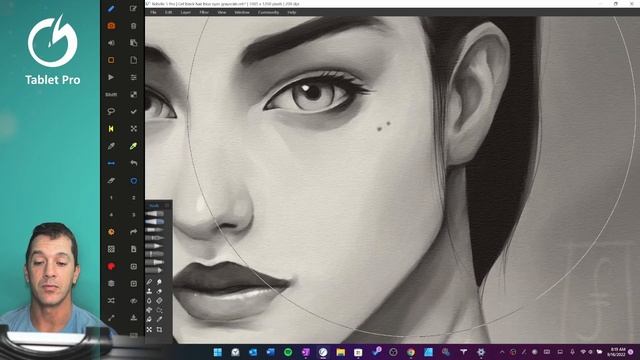Click the blank page new document icon
Image resolution: width=640 pixels, height=360 pixels.
[x=133, y=60]
